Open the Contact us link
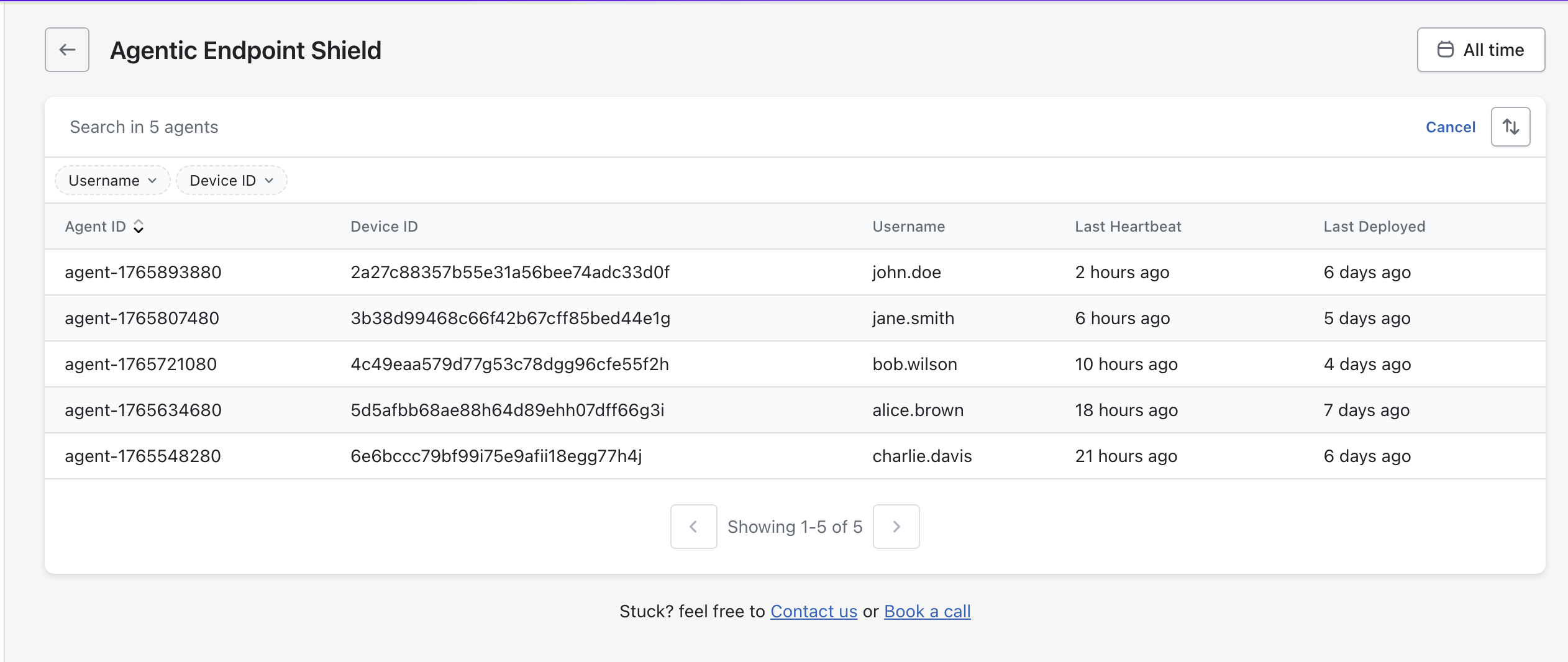The image size is (1568, 662). point(813,612)
